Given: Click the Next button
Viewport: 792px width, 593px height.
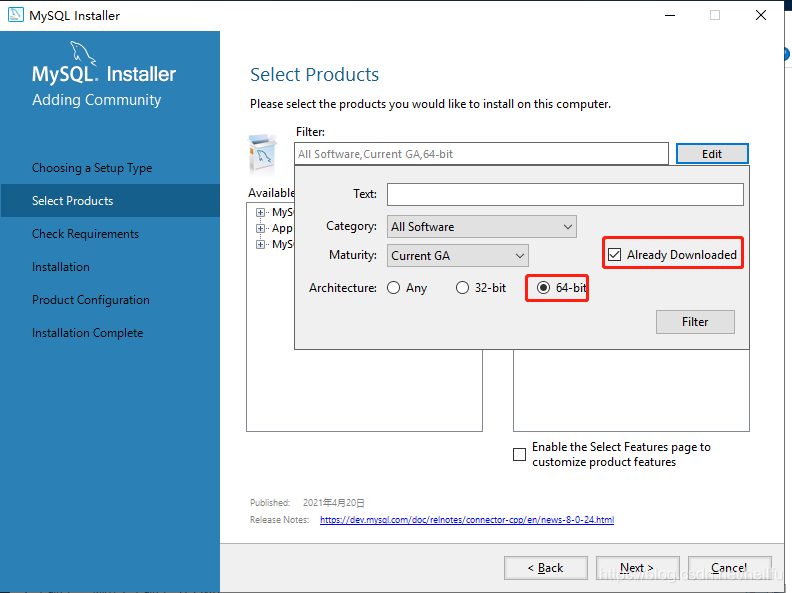Looking at the screenshot, I should pyautogui.click(x=637, y=568).
